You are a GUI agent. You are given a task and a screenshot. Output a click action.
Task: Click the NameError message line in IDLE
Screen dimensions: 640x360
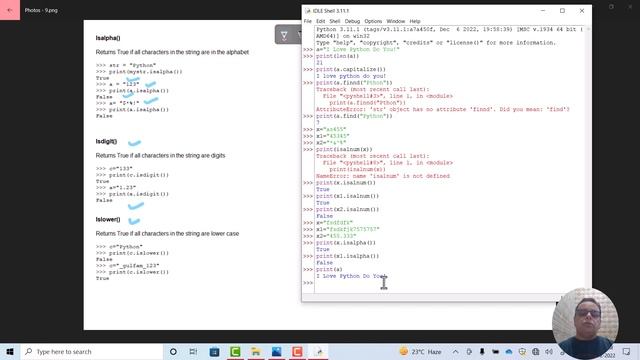coord(383,176)
